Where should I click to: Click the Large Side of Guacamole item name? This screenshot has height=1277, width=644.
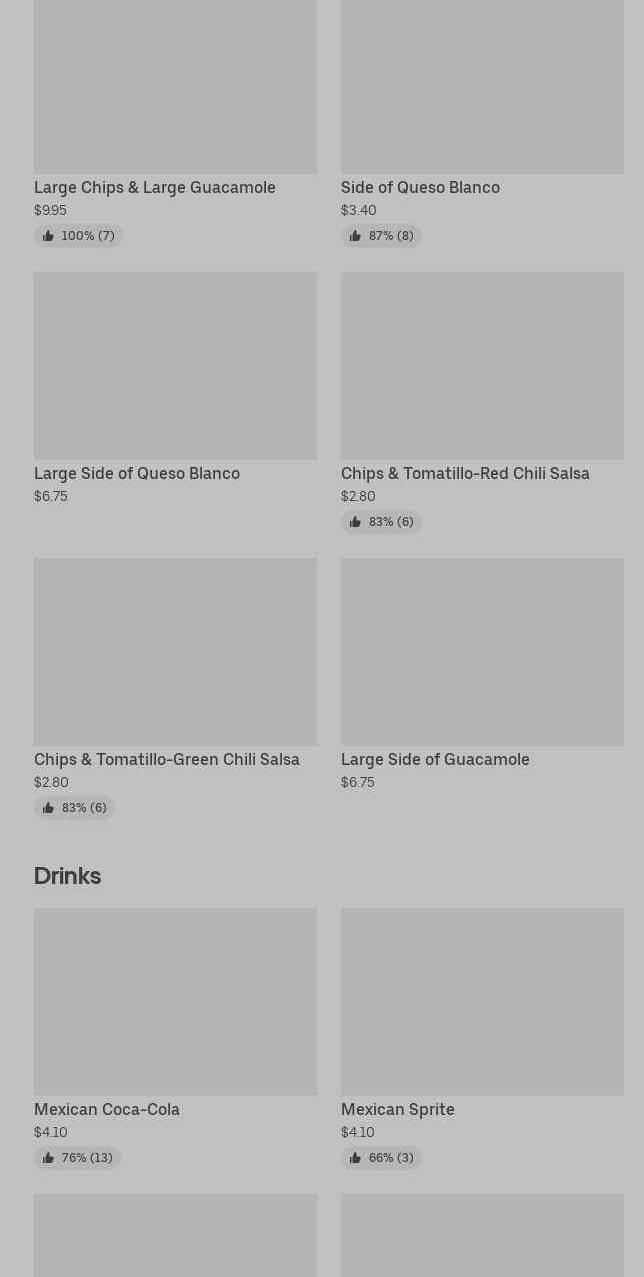[x=435, y=759]
